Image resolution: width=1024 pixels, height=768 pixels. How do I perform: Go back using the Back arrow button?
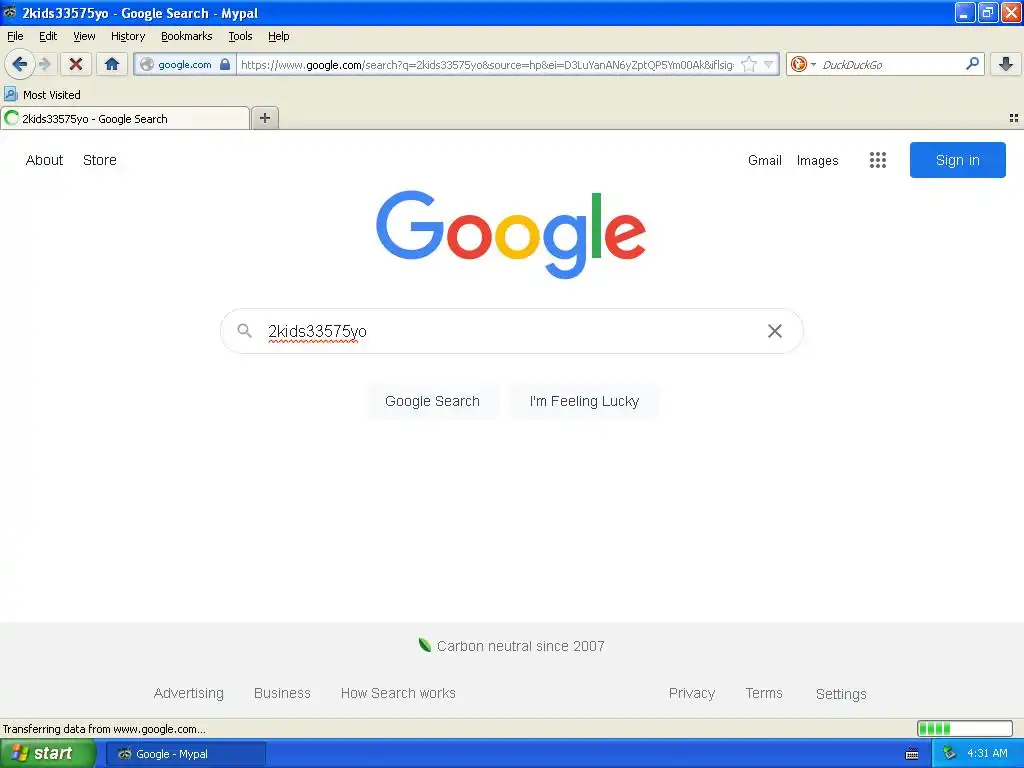click(x=20, y=64)
